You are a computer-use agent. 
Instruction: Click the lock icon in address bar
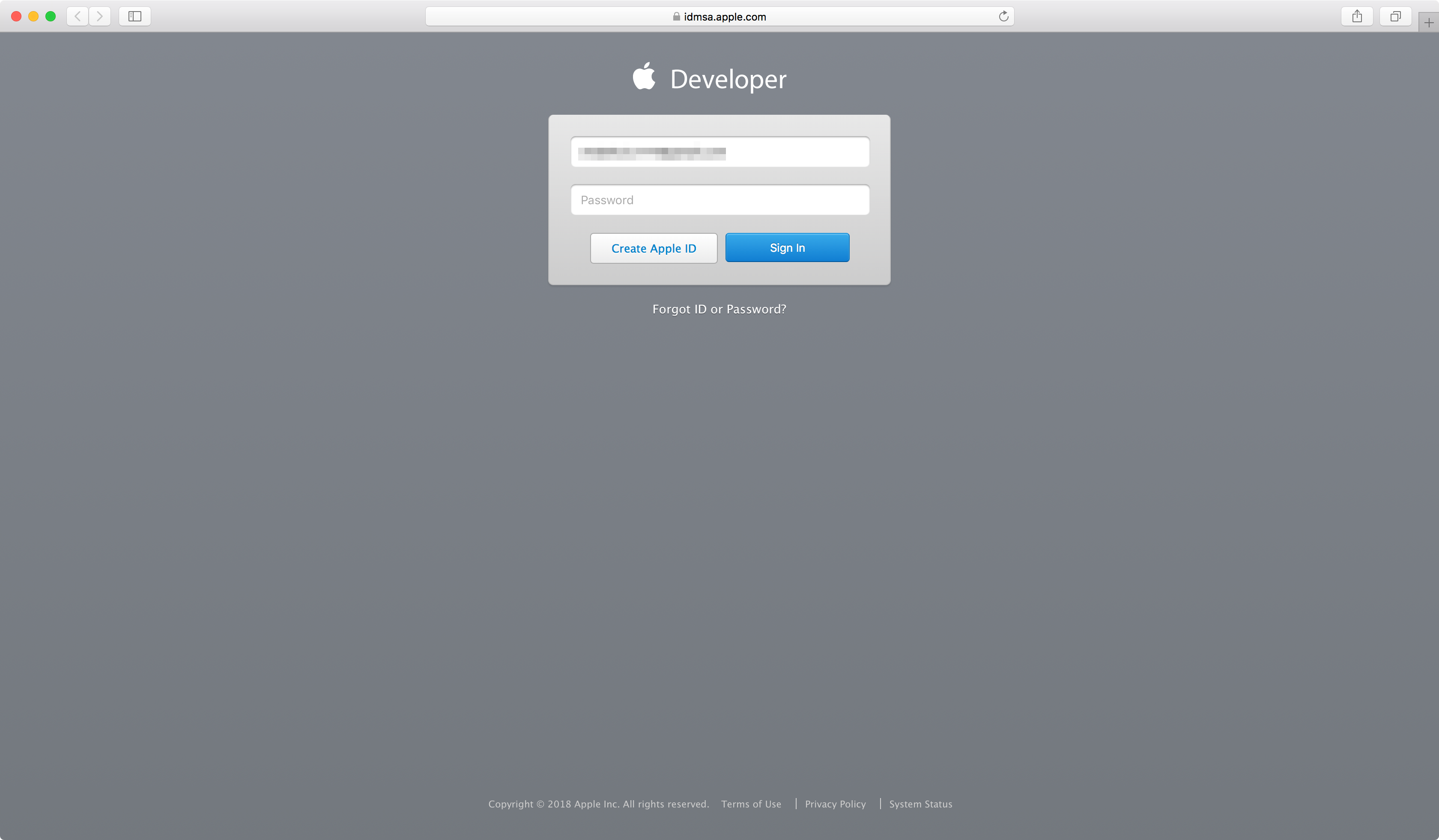676,17
